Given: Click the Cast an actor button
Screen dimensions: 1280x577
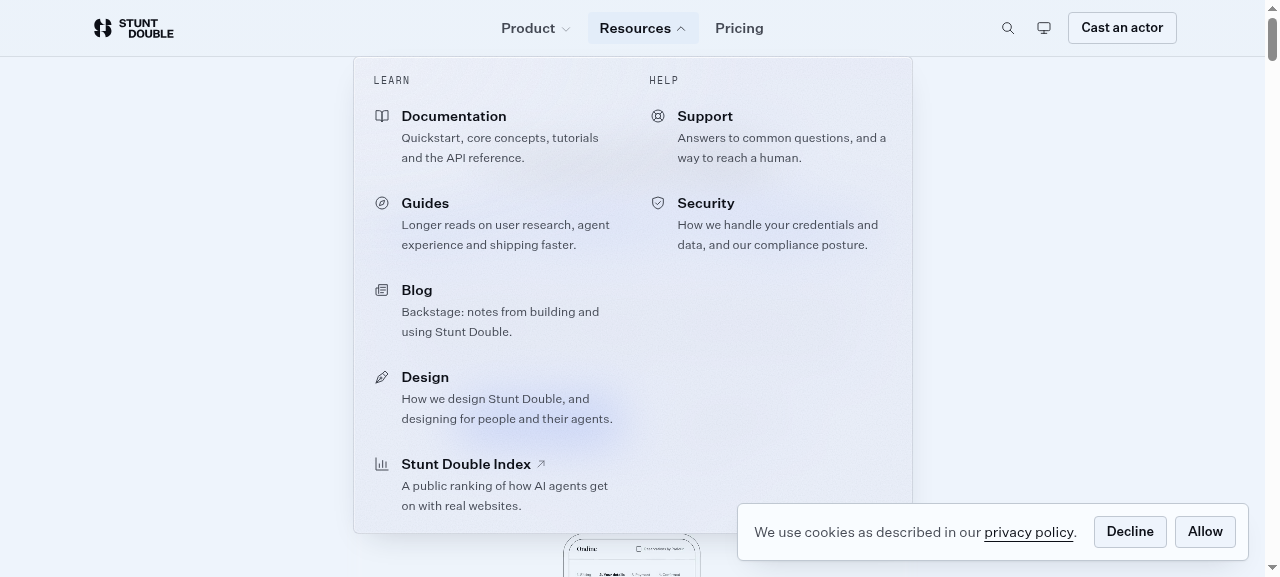Looking at the screenshot, I should pos(1122,28).
